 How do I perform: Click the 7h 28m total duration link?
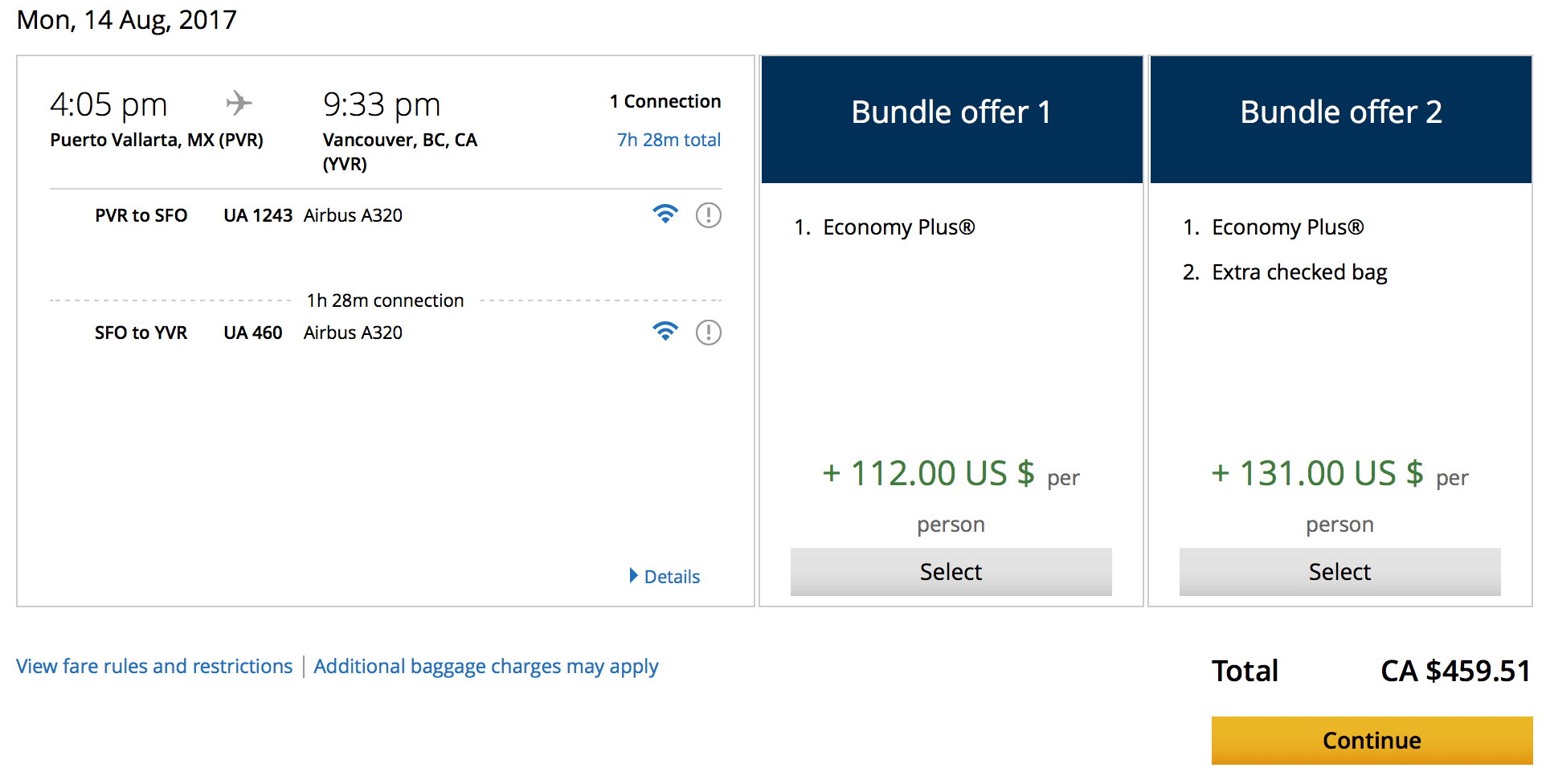668,140
